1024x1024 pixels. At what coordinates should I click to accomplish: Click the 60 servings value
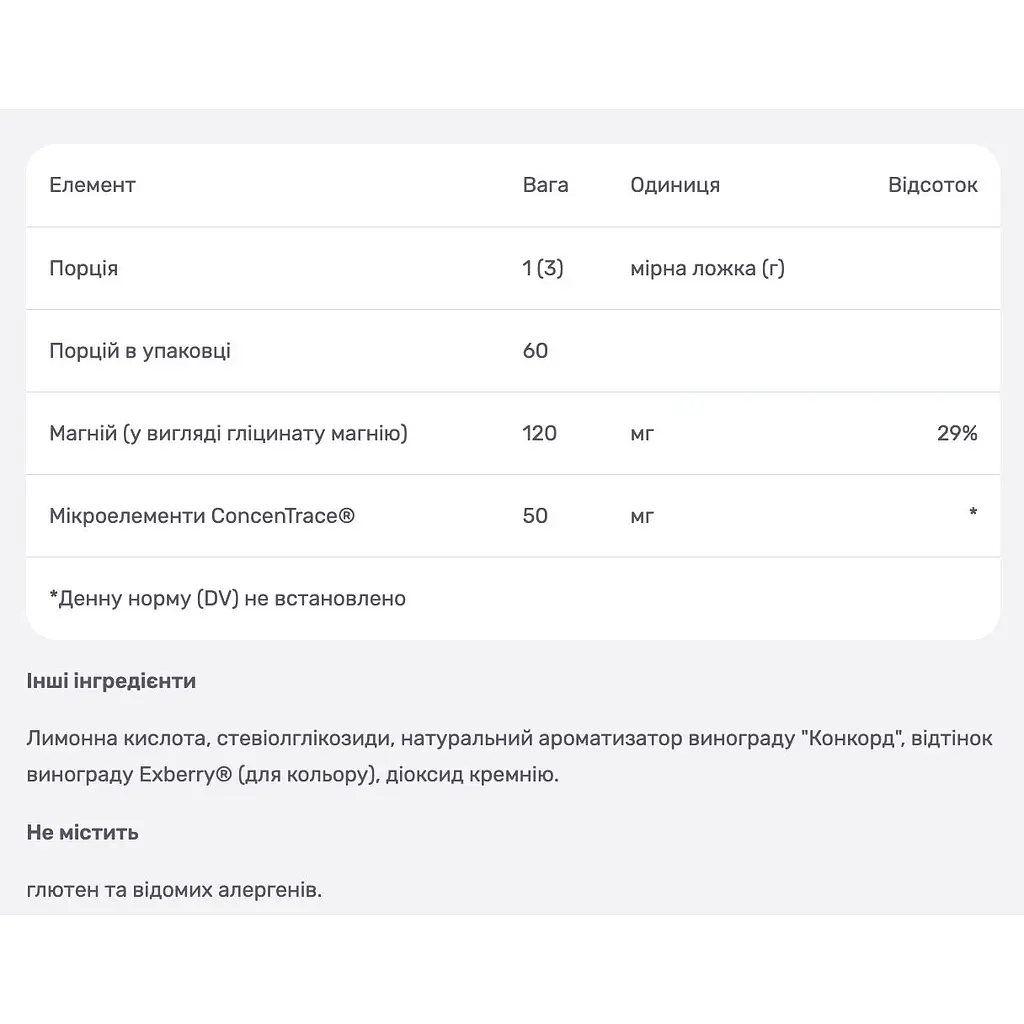click(x=535, y=351)
